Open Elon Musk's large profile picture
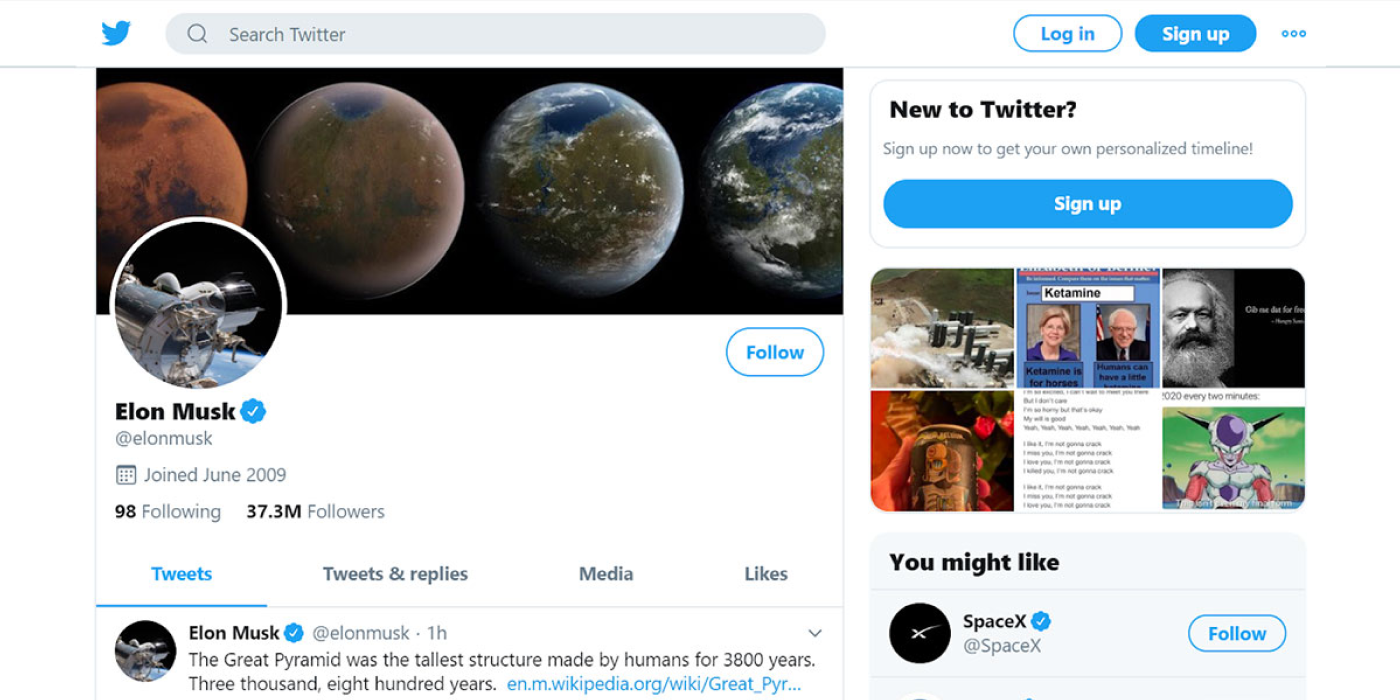This screenshot has height=700, width=1400. (x=198, y=305)
